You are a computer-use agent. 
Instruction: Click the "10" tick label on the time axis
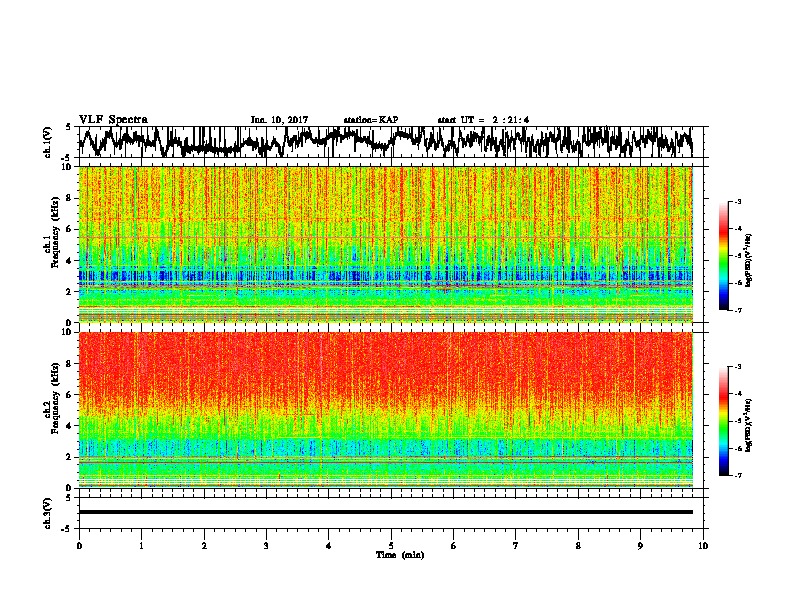pyautogui.click(x=703, y=546)
